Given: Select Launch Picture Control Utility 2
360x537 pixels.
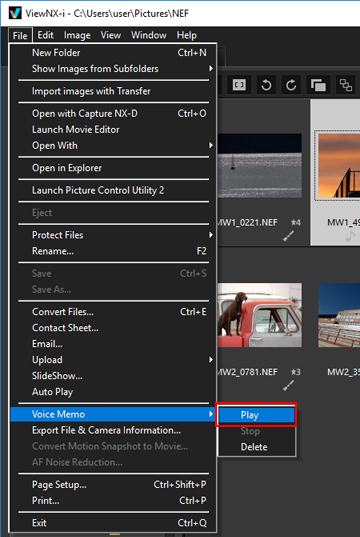Looking at the screenshot, I should click(113, 190).
